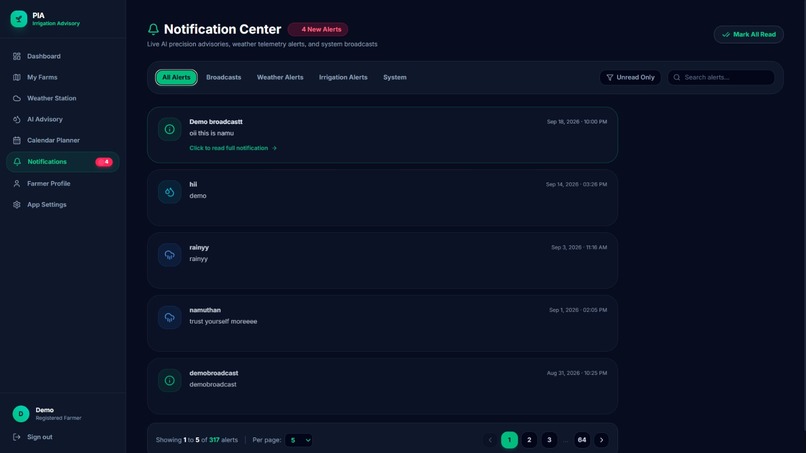Screen dimensions: 806x453
Task: Click the App Settings gear icon
Action: coord(17,205)
